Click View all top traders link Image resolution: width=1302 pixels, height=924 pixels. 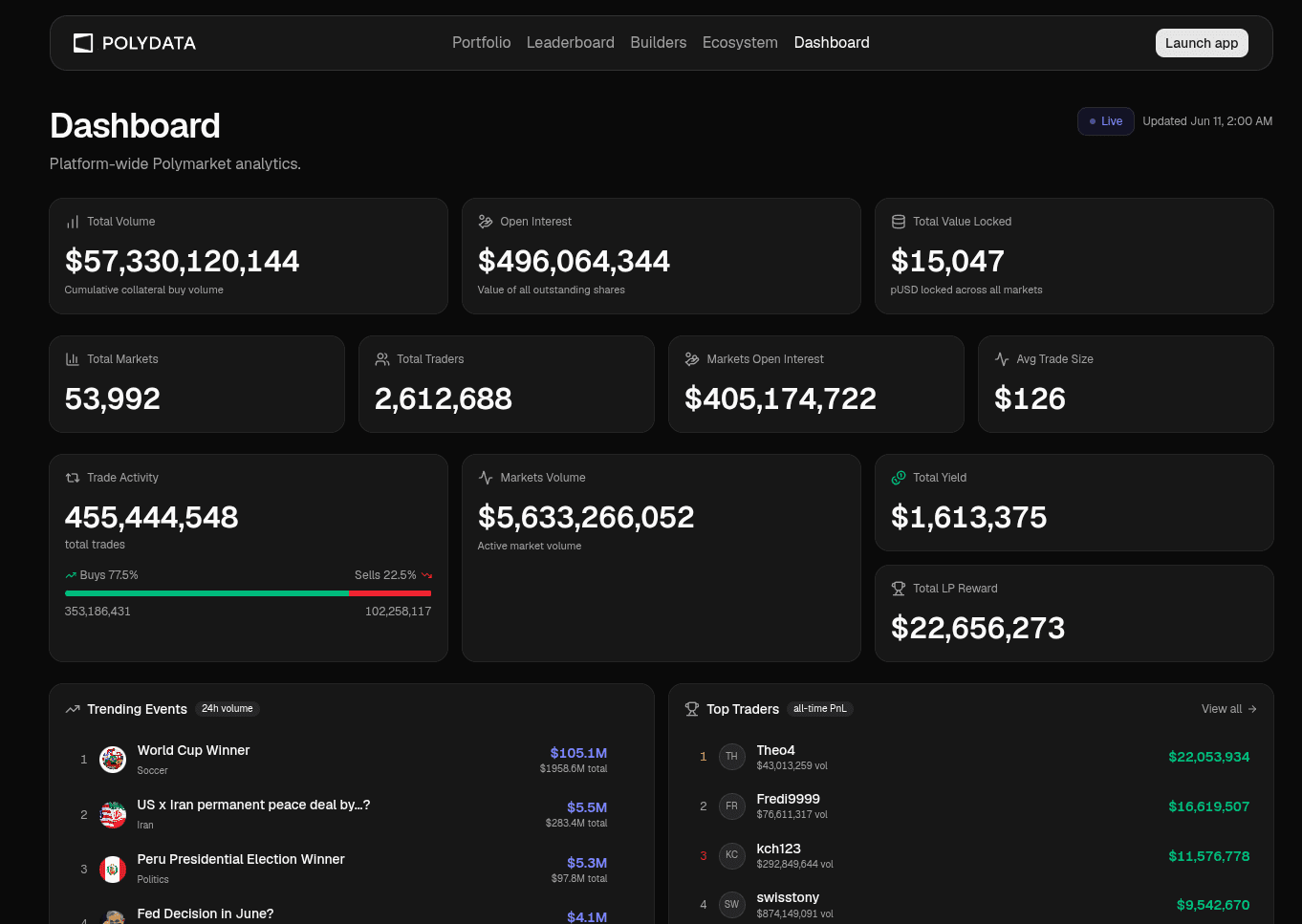pyautogui.click(x=1229, y=709)
